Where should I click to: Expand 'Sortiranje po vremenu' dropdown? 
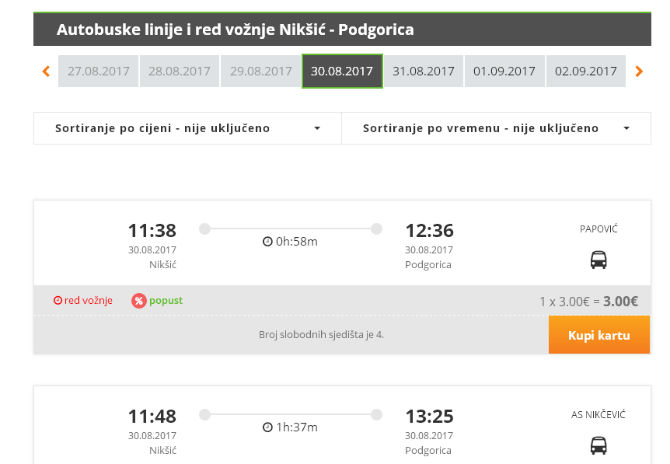point(496,129)
